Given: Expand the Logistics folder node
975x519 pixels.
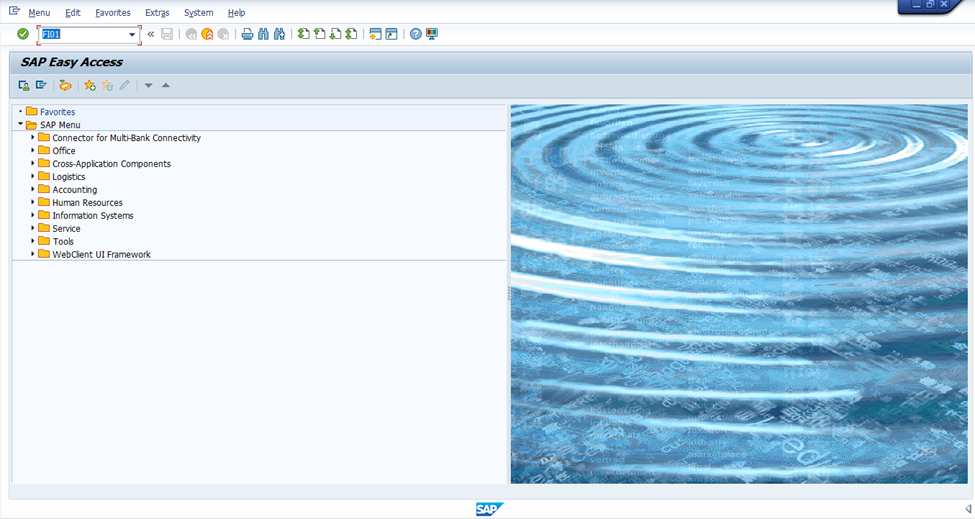Looking at the screenshot, I should click(32, 177).
